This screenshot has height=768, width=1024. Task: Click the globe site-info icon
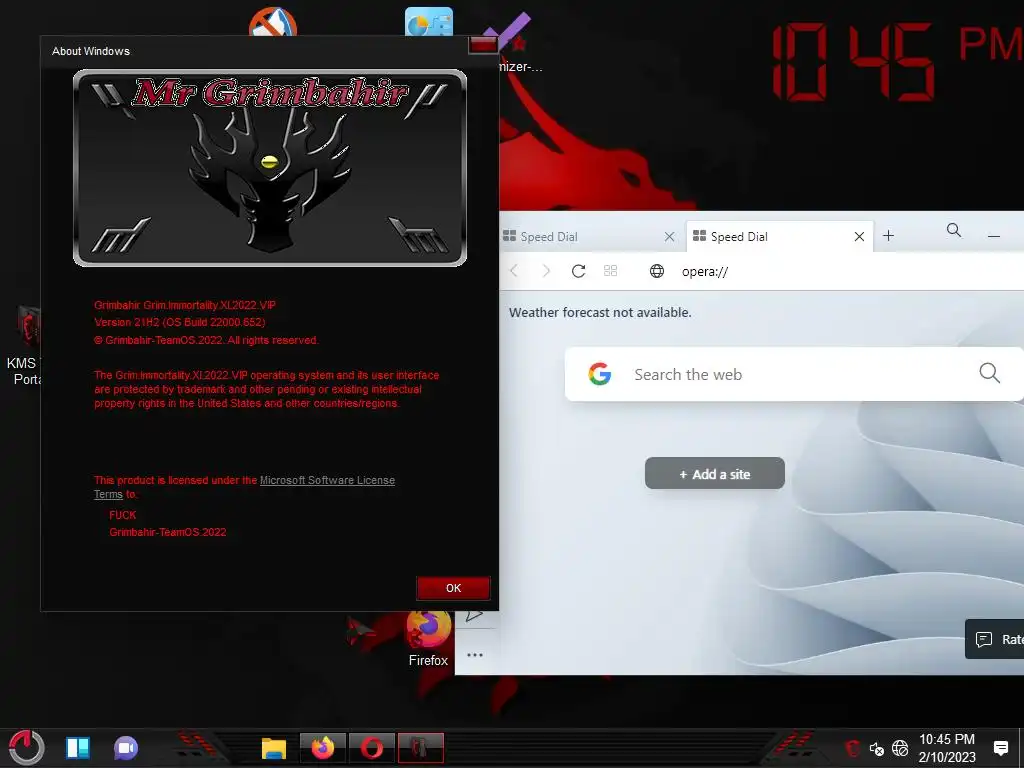coord(657,271)
